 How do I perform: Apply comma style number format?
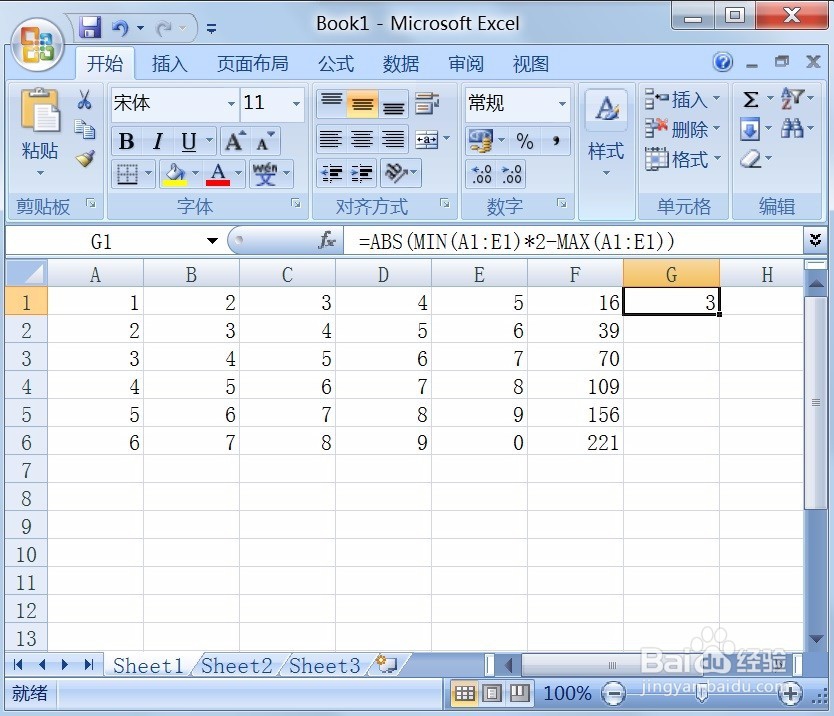click(x=556, y=141)
